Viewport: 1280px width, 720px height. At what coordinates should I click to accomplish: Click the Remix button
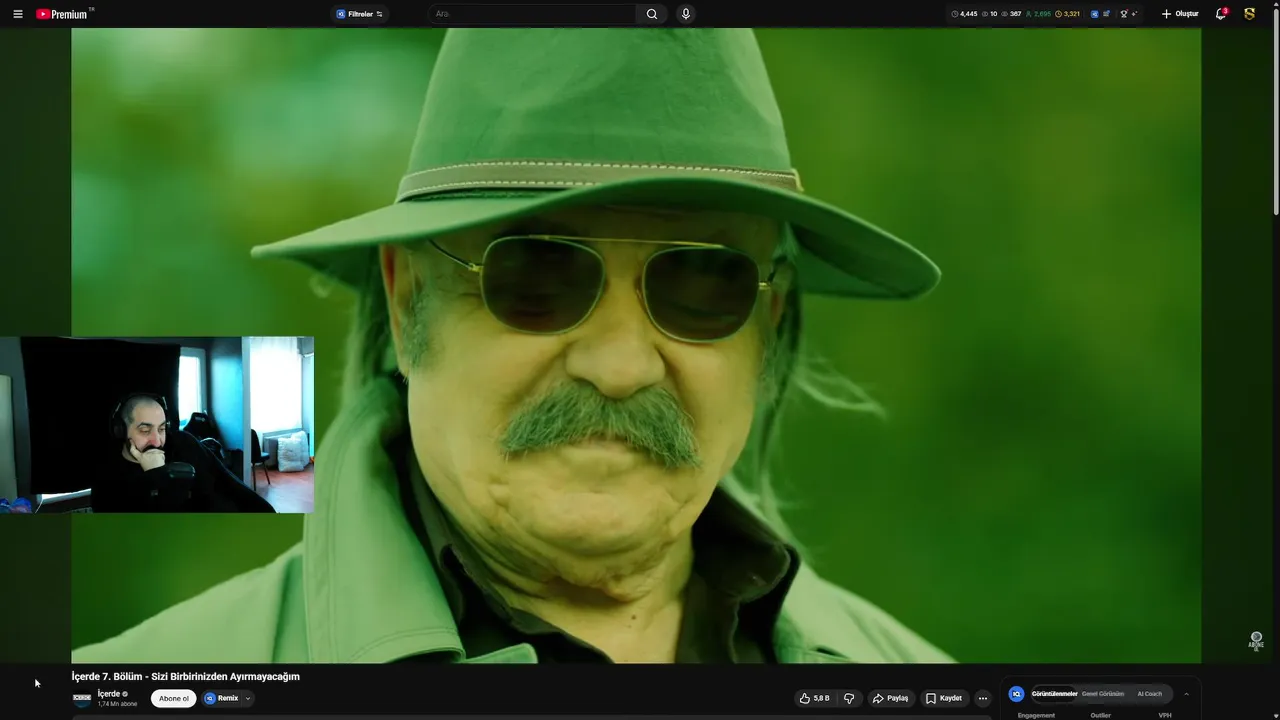222,698
